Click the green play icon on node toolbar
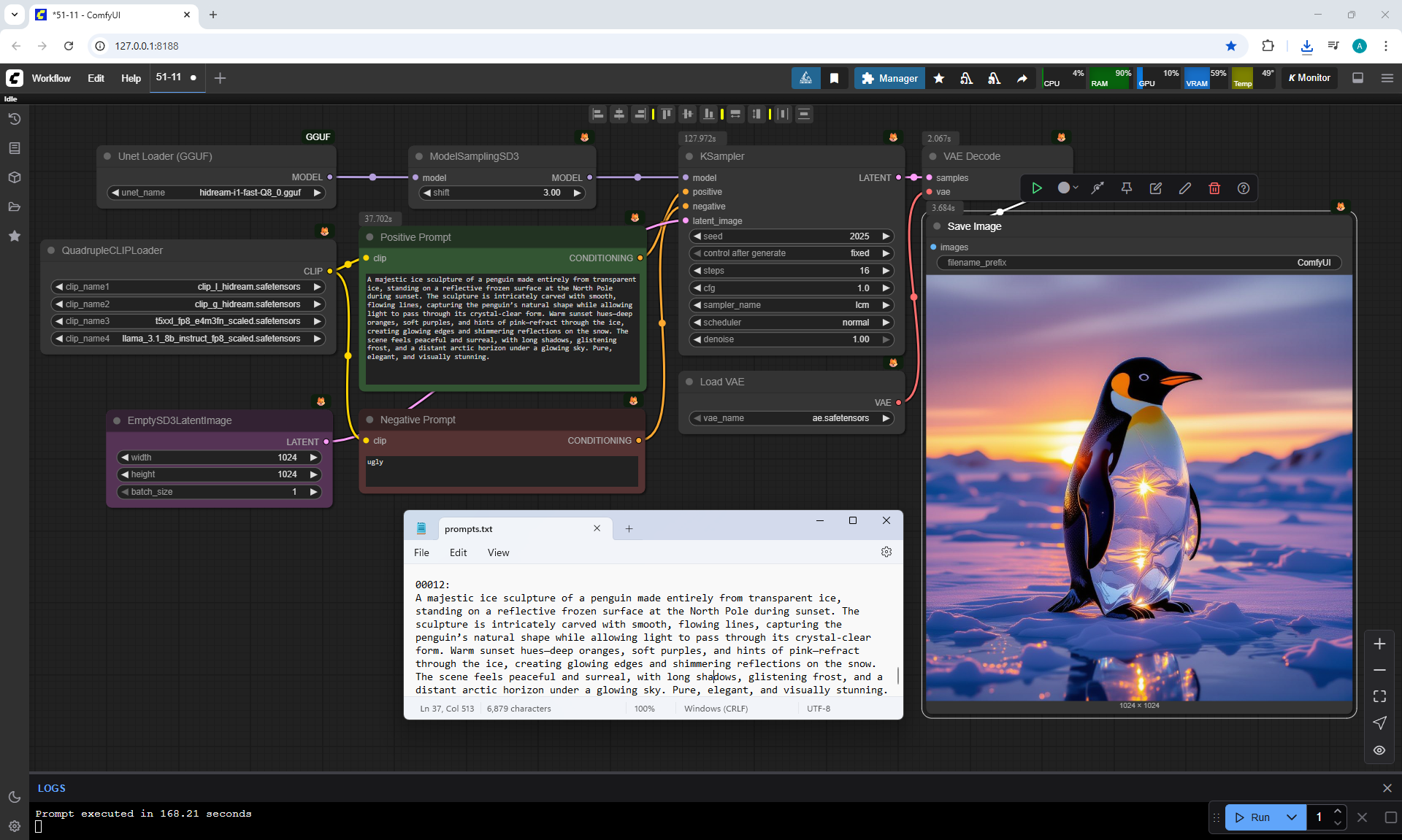Viewport: 1402px width, 840px height. [x=1037, y=188]
